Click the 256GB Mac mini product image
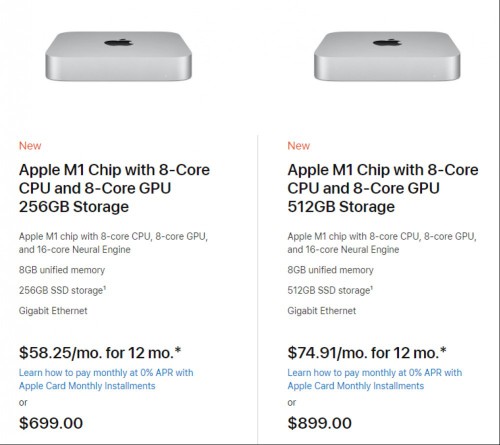The height and width of the screenshot is (445, 500). [119, 56]
